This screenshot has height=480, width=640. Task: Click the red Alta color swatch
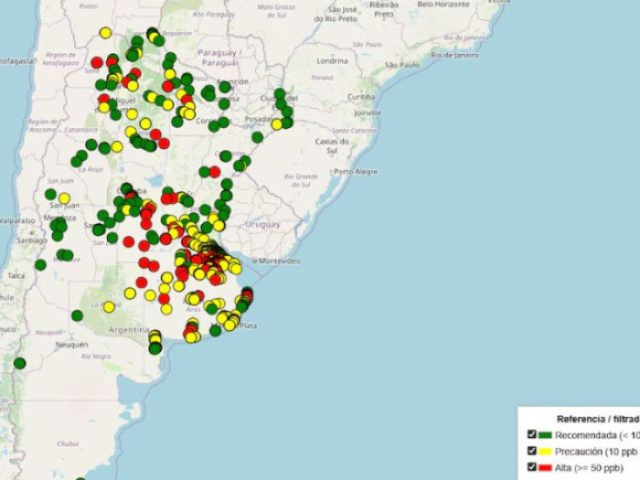click(x=545, y=468)
